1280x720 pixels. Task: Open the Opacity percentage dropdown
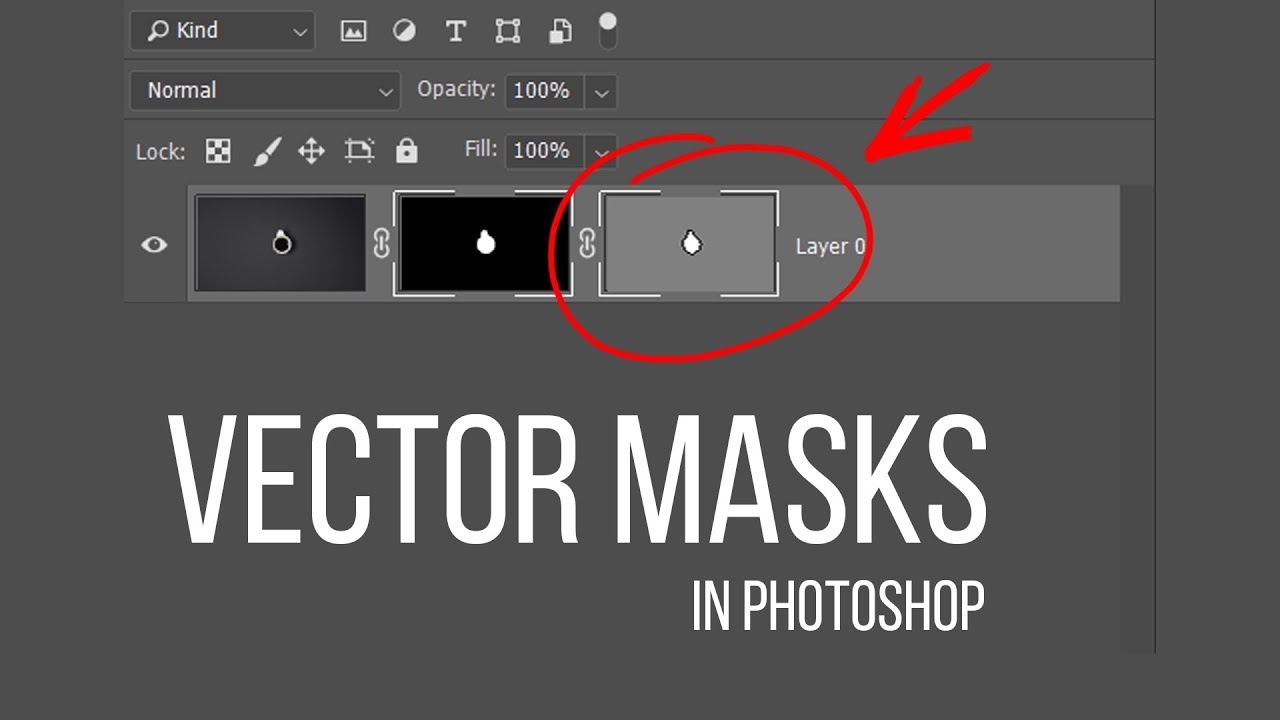coord(601,91)
